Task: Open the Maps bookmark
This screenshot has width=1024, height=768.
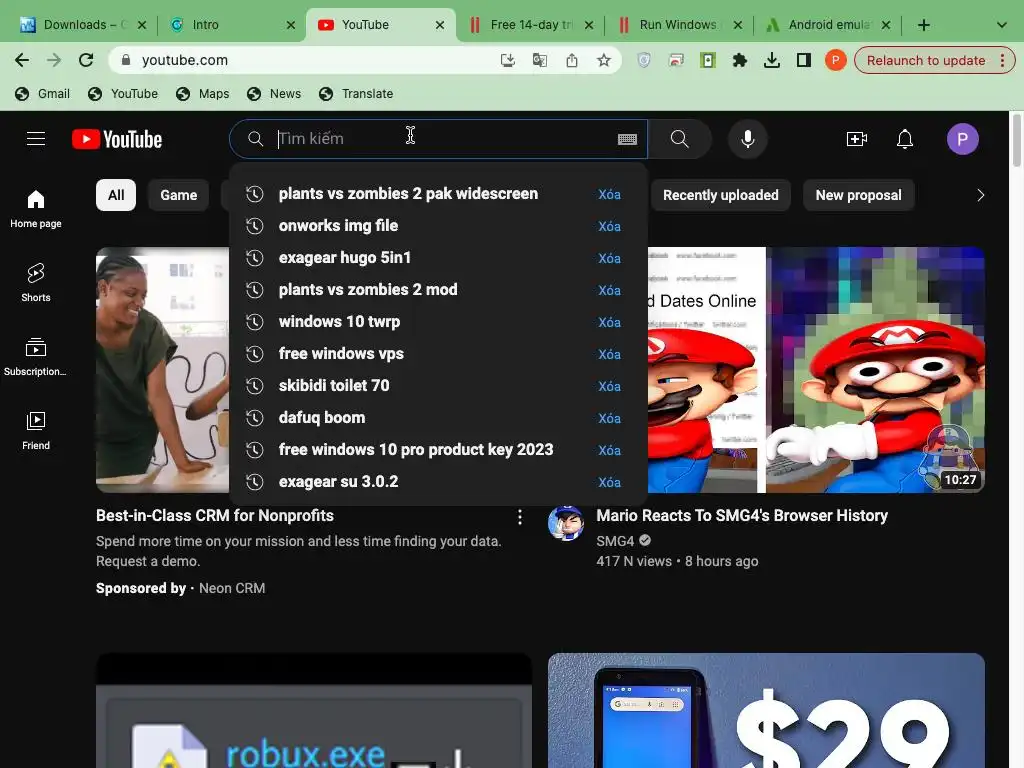Action: [203, 93]
